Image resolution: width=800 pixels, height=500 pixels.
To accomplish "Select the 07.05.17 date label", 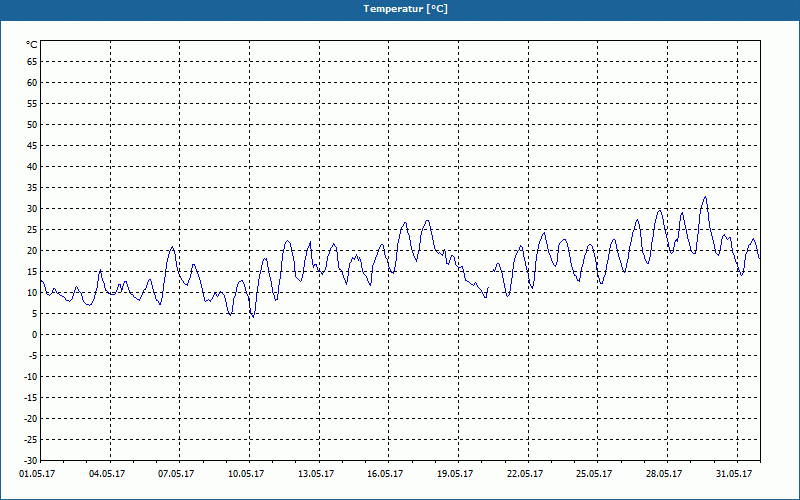I will pyautogui.click(x=176, y=474).
